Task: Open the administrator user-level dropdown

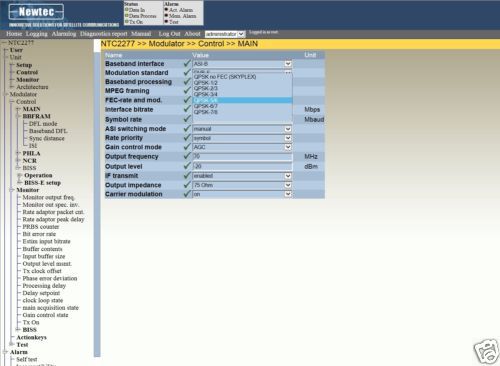Action: (225, 34)
